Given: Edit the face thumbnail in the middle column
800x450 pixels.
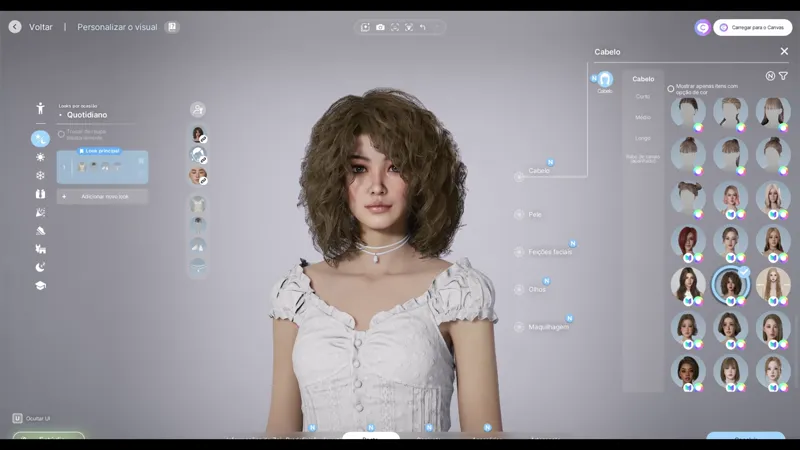Looking at the screenshot, I should 198,176.
